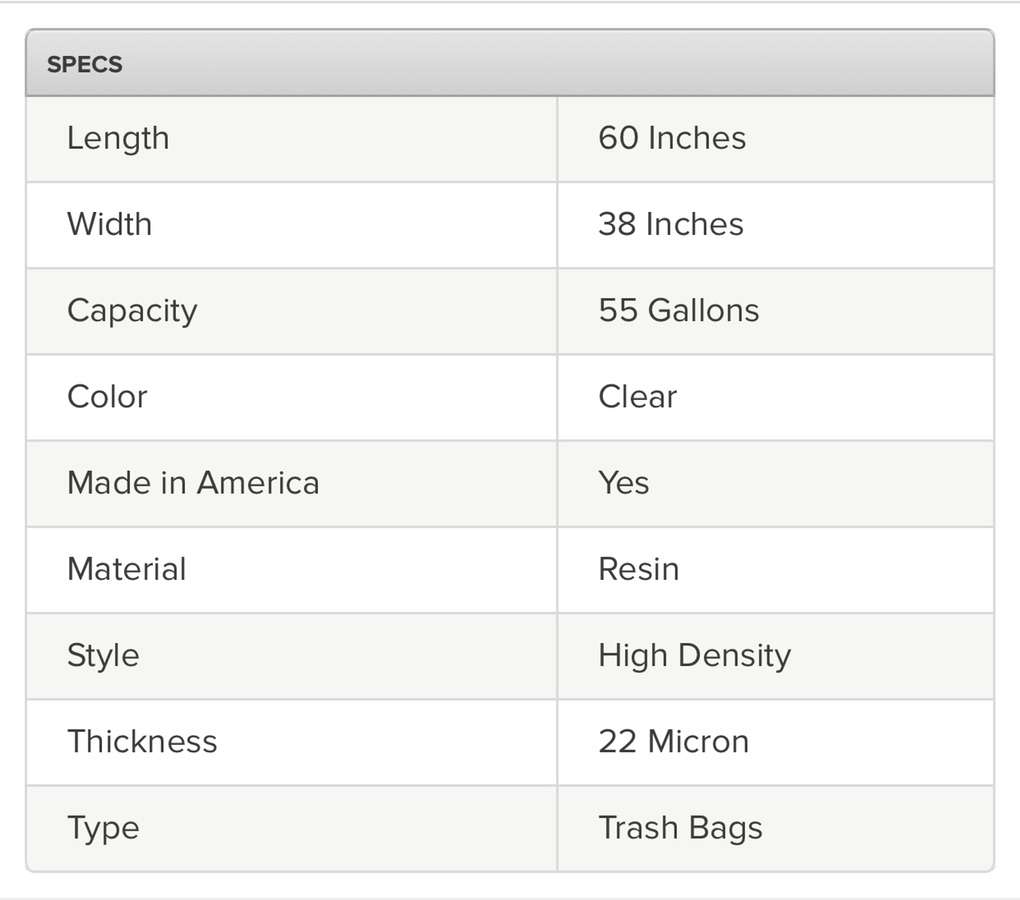Select the Color label cell

(107, 396)
